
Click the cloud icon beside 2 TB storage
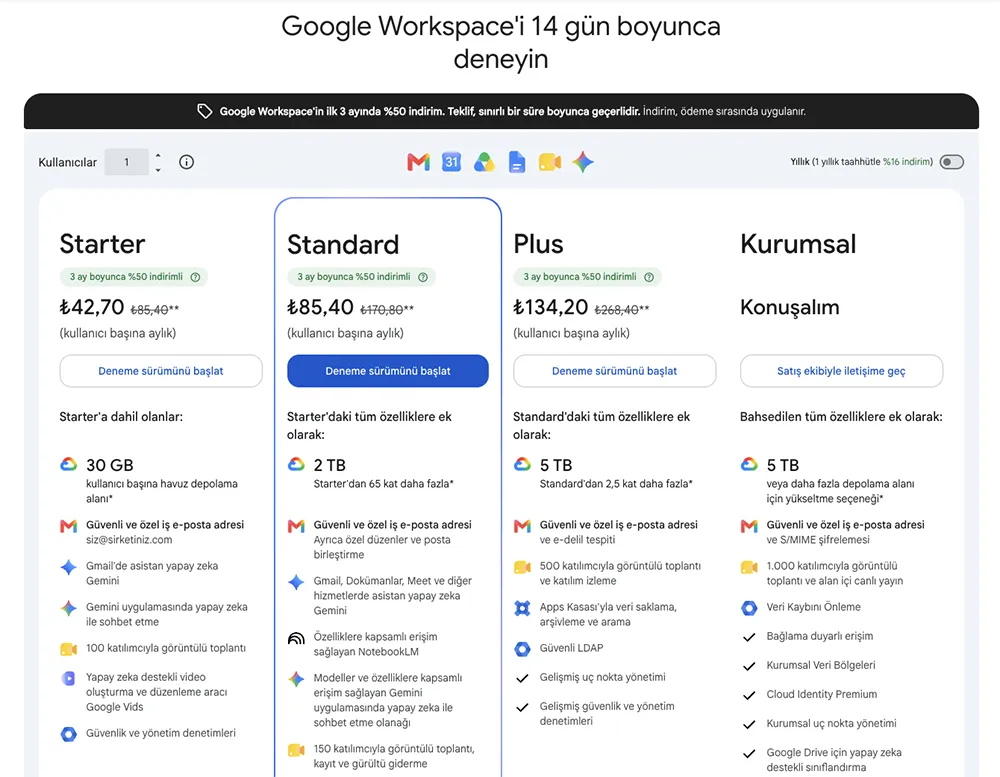pyautogui.click(x=296, y=464)
